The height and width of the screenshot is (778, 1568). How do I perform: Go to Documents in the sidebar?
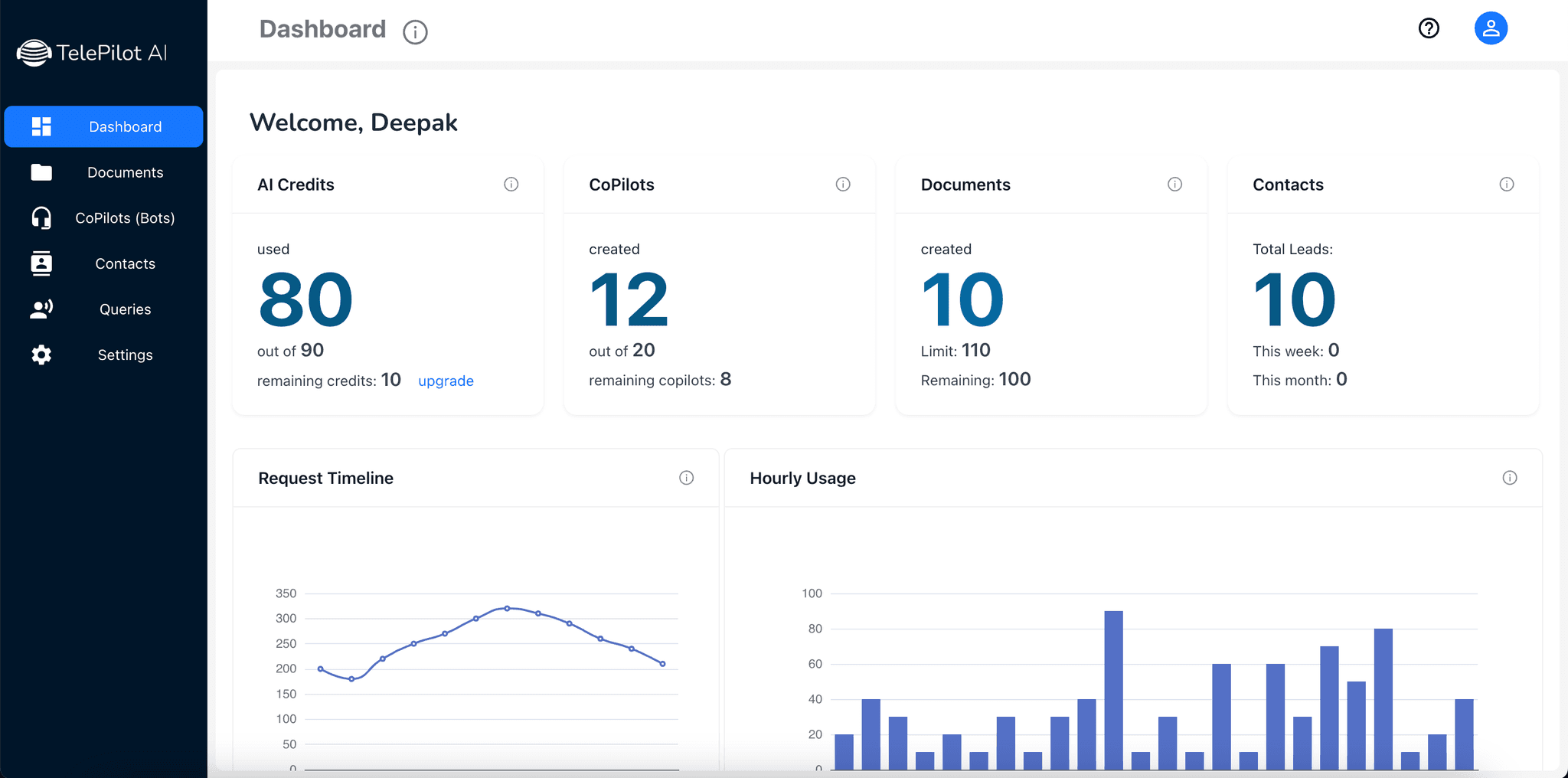(x=104, y=172)
